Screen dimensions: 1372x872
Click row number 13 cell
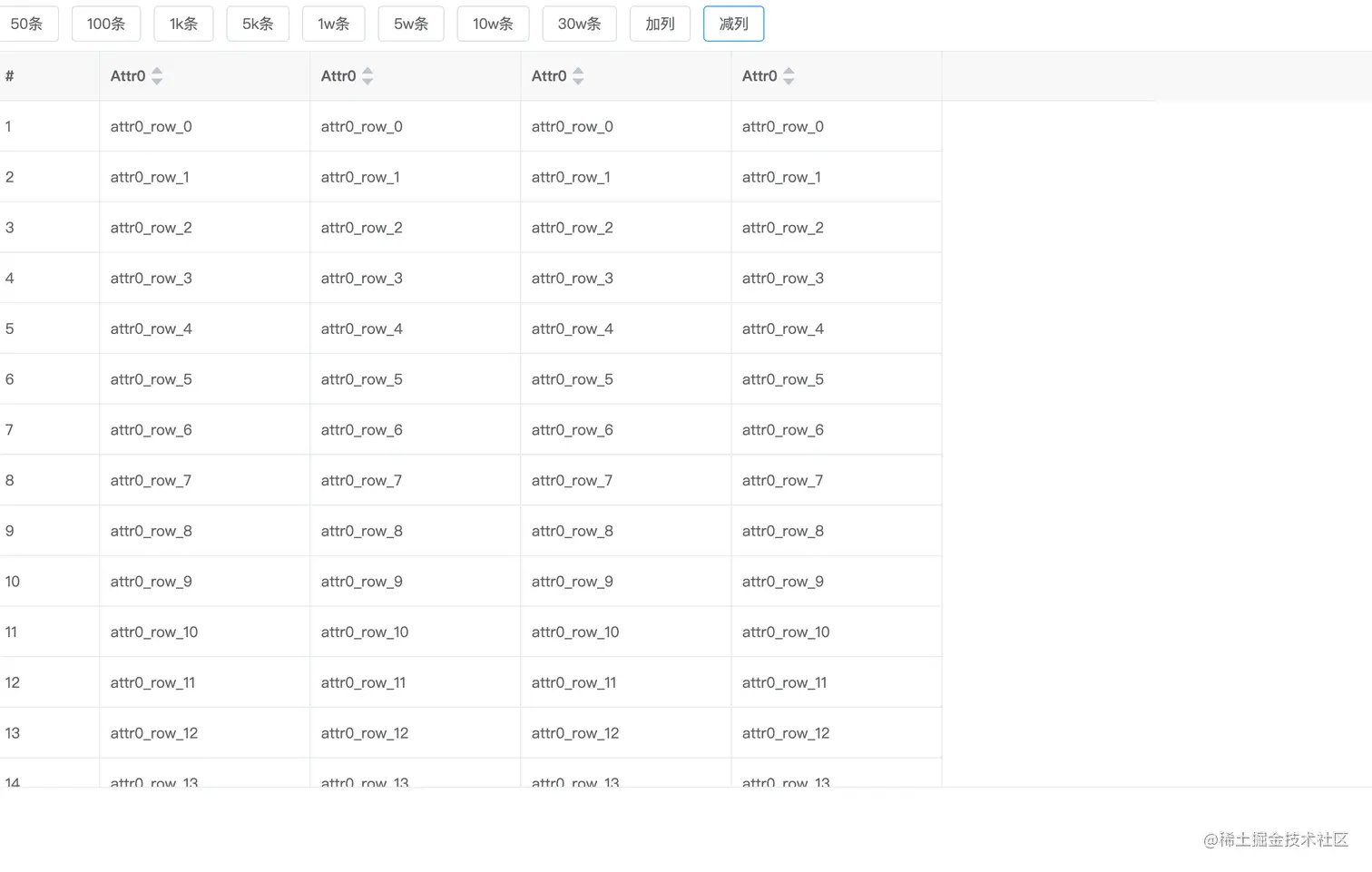49,733
